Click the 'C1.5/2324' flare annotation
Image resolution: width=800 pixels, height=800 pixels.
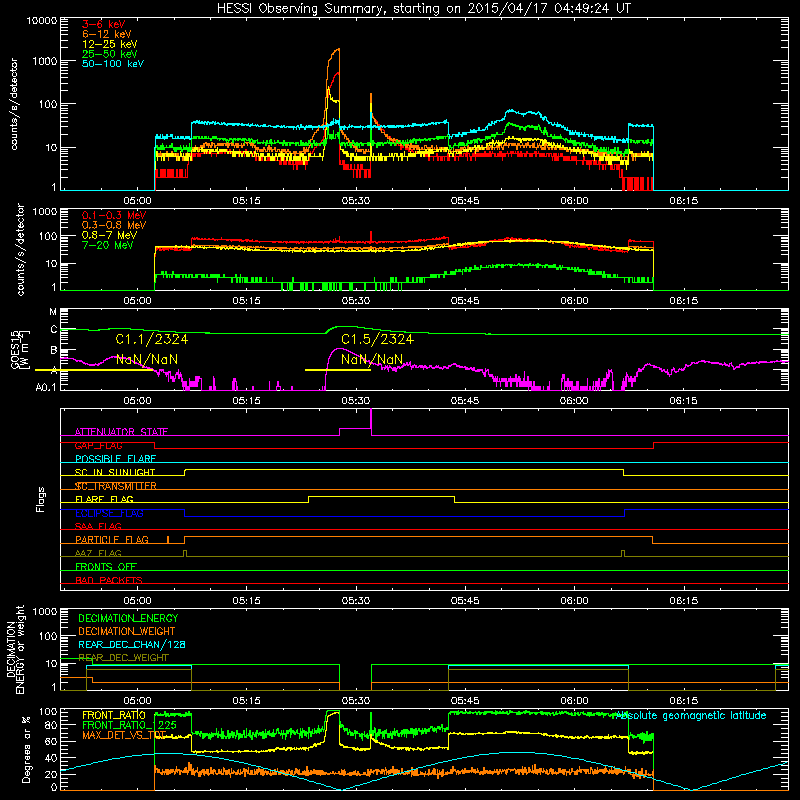[x=377, y=339]
